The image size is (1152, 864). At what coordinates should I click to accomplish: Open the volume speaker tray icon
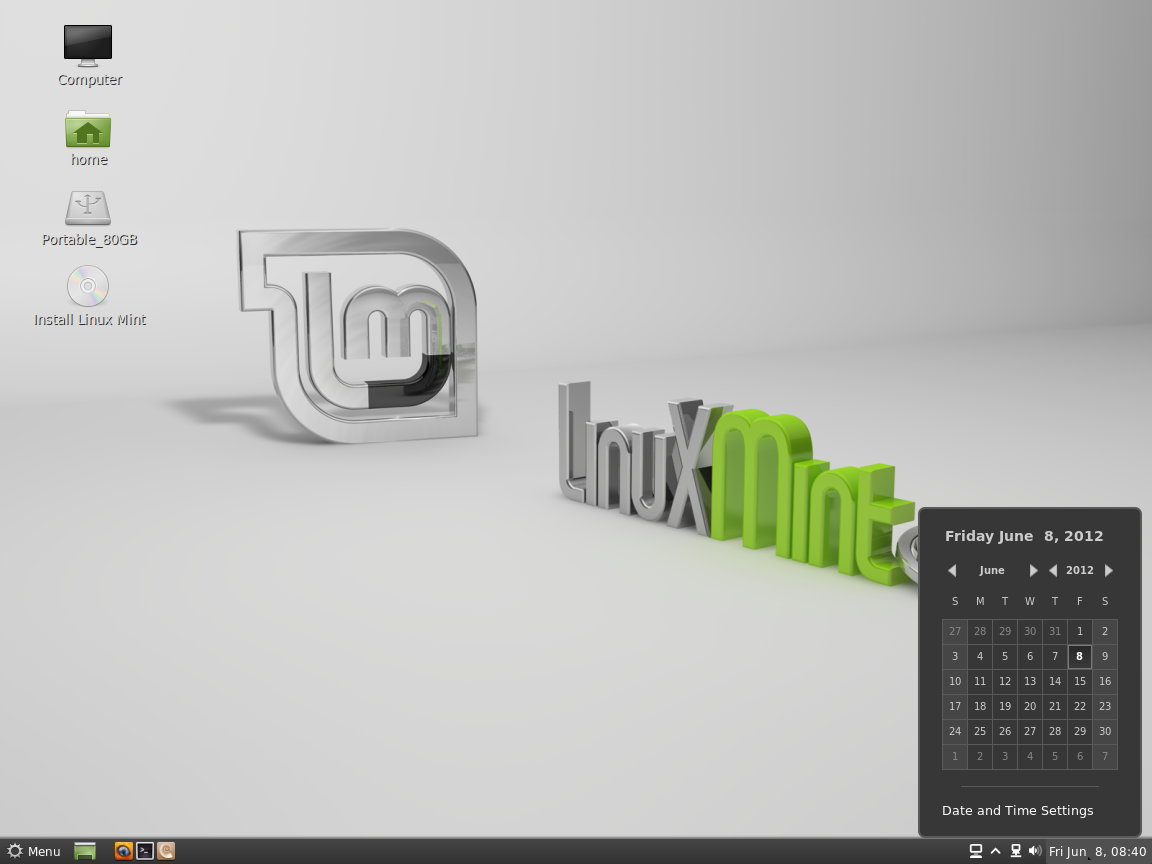(1034, 851)
